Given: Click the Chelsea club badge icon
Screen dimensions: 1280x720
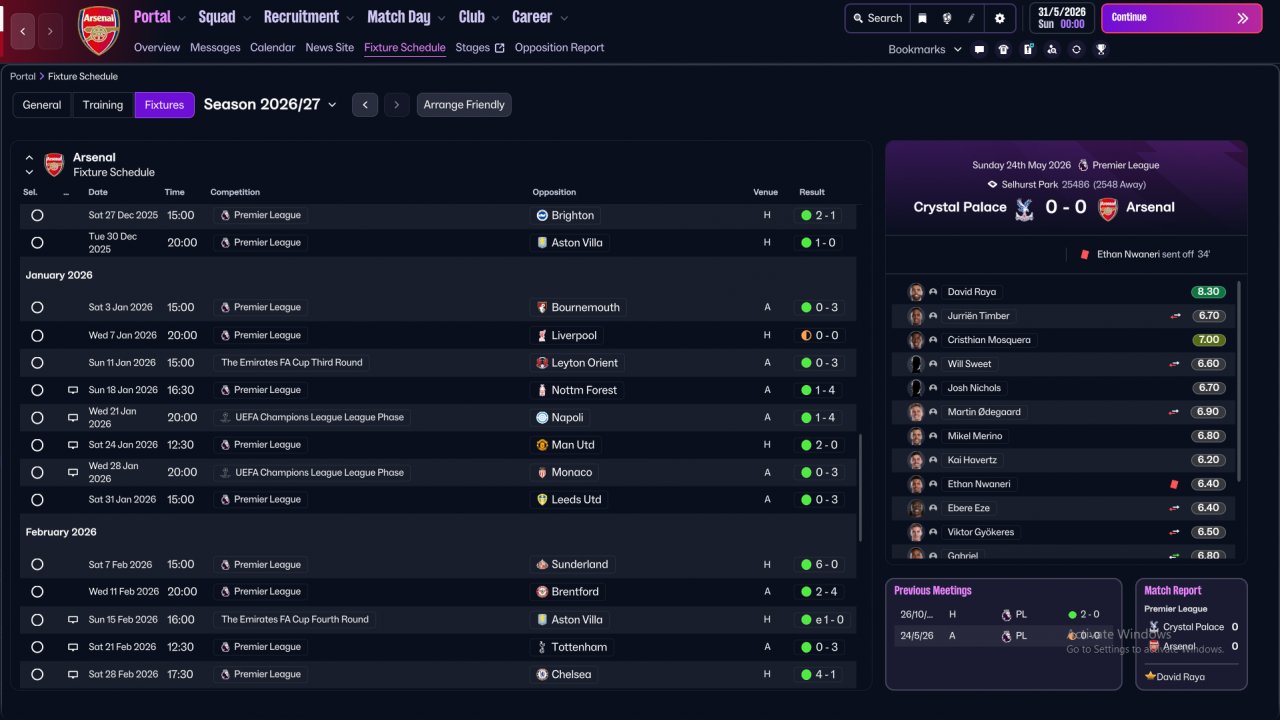Looking at the screenshot, I should click(x=542, y=674).
